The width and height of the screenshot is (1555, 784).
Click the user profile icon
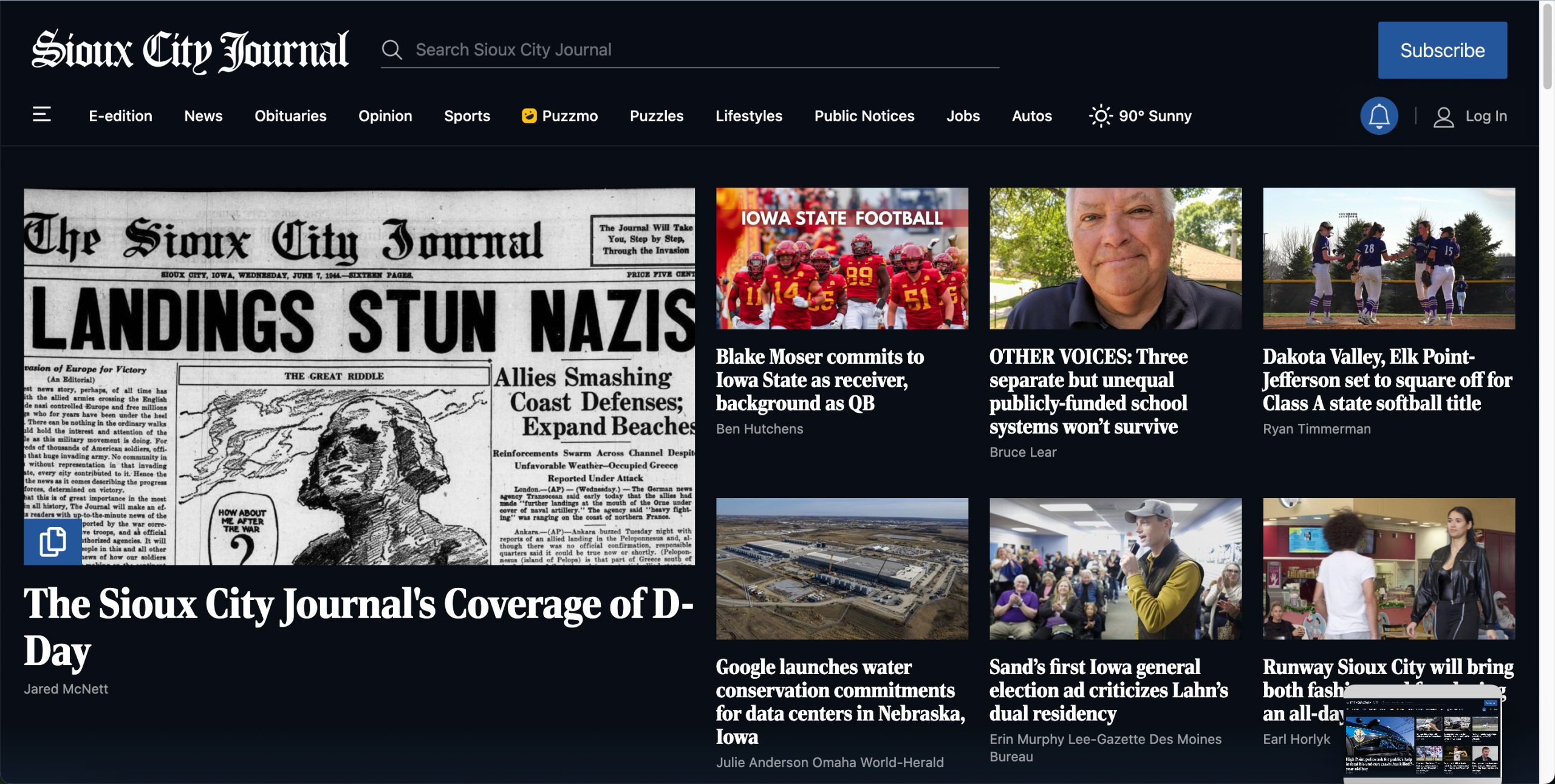point(1443,117)
